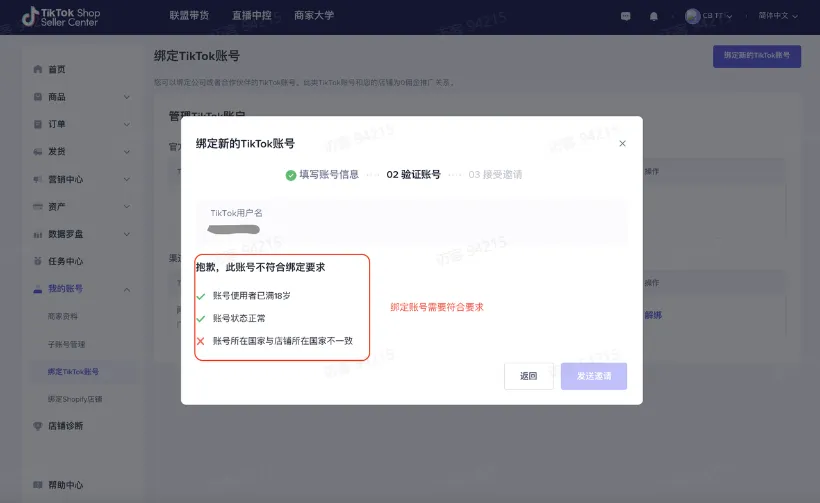Click the 发送邀请 button

(x=594, y=376)
